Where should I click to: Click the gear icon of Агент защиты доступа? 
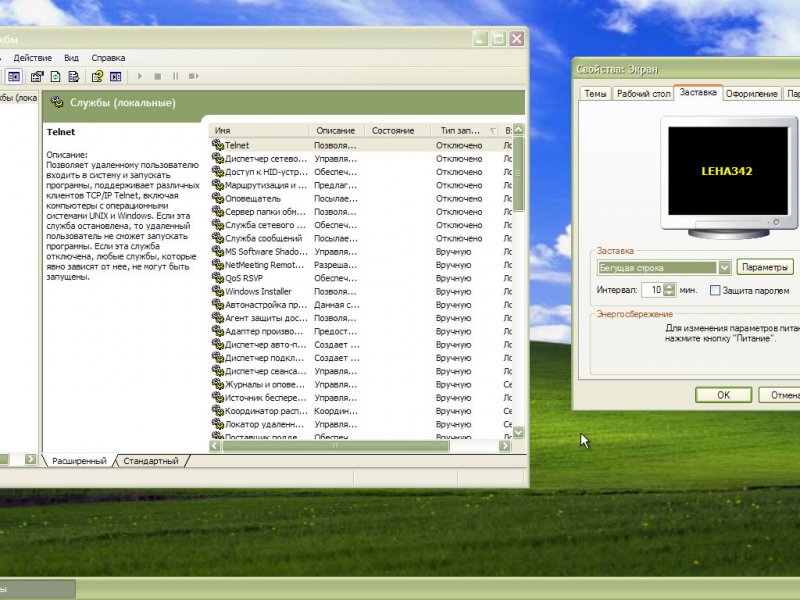(218, 317)
